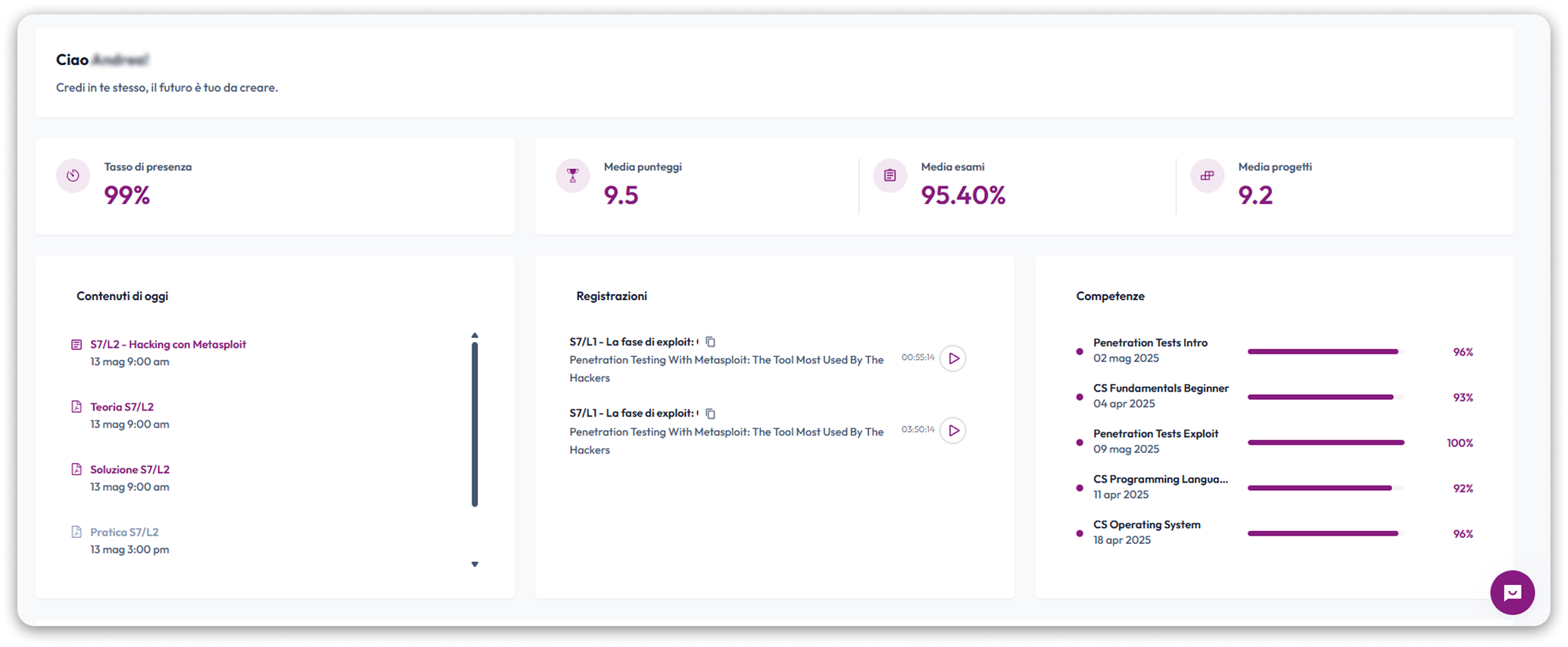Copy the first S7/L1 recording title
Screen dimensions: 1568x647
[x=710, y=342]
